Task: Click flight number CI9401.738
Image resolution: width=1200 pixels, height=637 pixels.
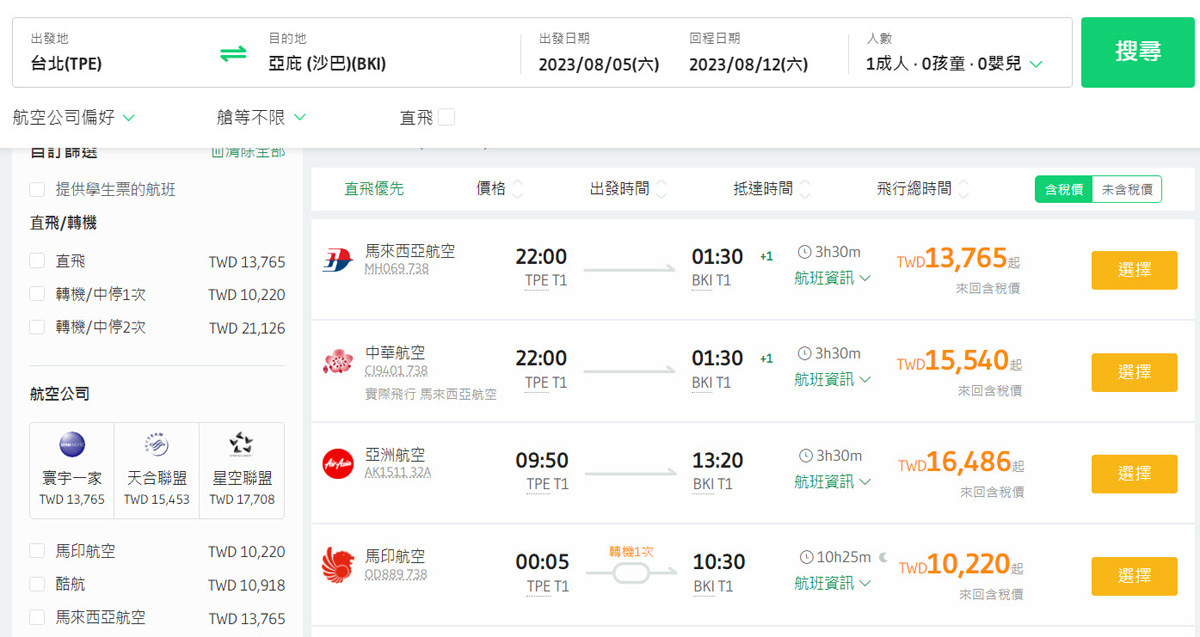Action: pyautogui.click(x=396, y=371)
